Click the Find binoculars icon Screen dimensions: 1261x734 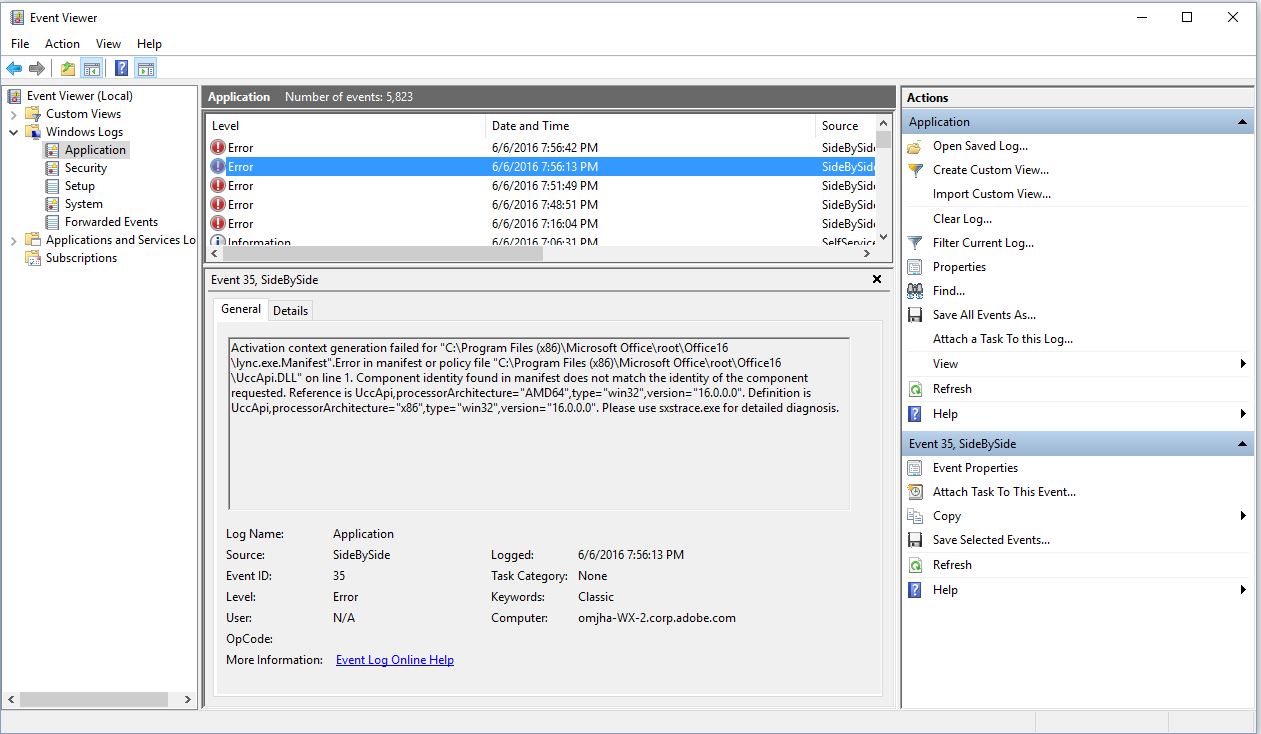point(914,291)
